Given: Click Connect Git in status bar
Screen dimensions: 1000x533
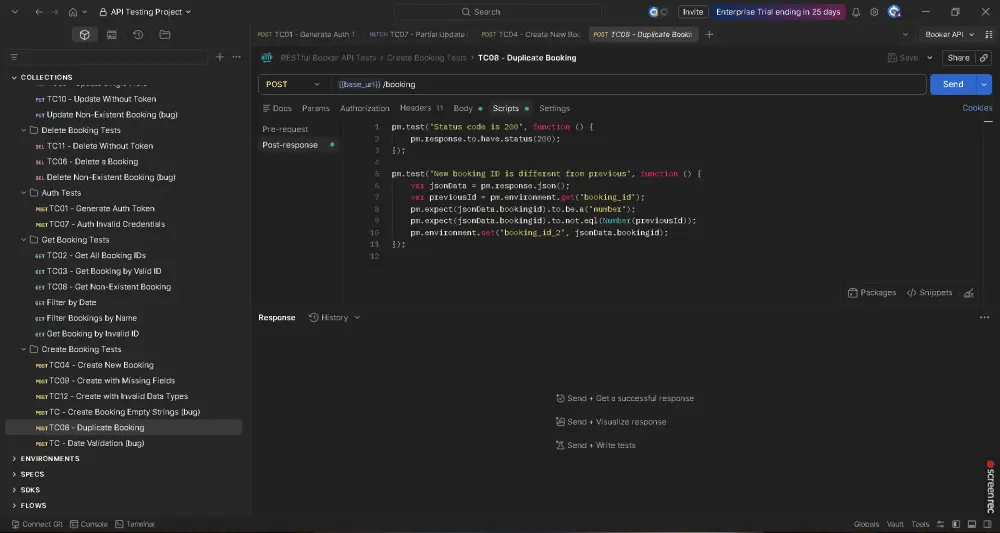Looking at the screenshot, I should [37, 524].
